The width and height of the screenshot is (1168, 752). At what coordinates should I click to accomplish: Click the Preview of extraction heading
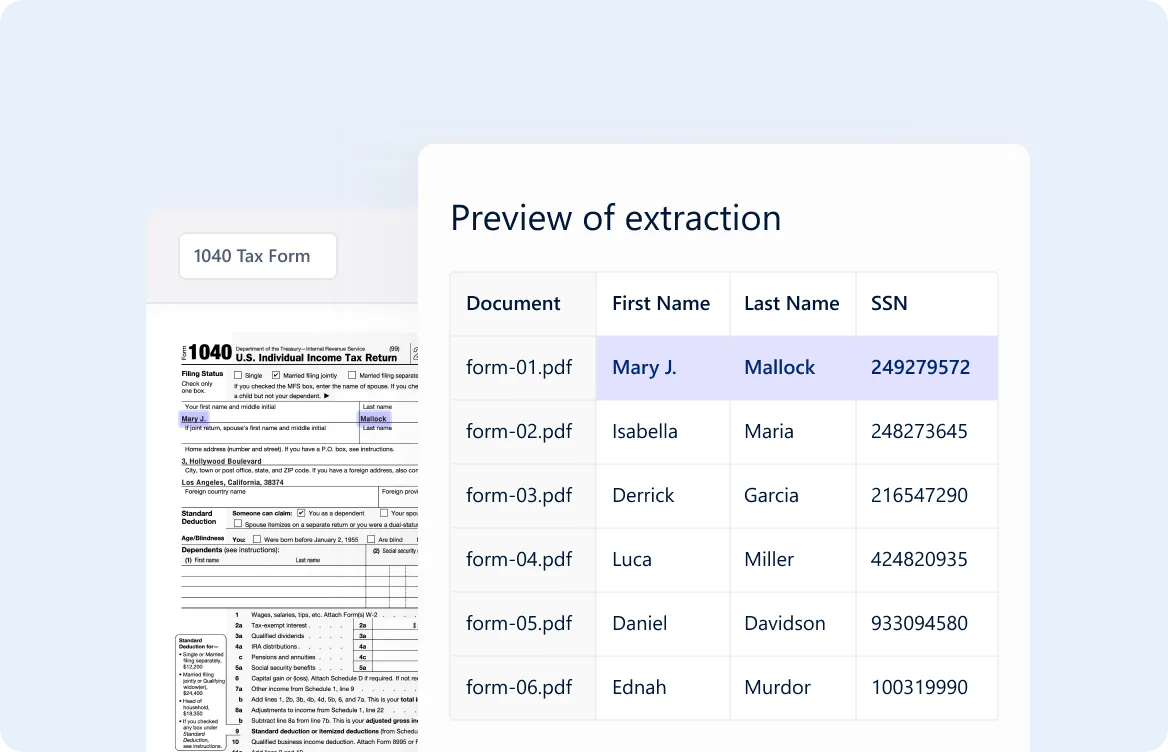tap(615, 218)
